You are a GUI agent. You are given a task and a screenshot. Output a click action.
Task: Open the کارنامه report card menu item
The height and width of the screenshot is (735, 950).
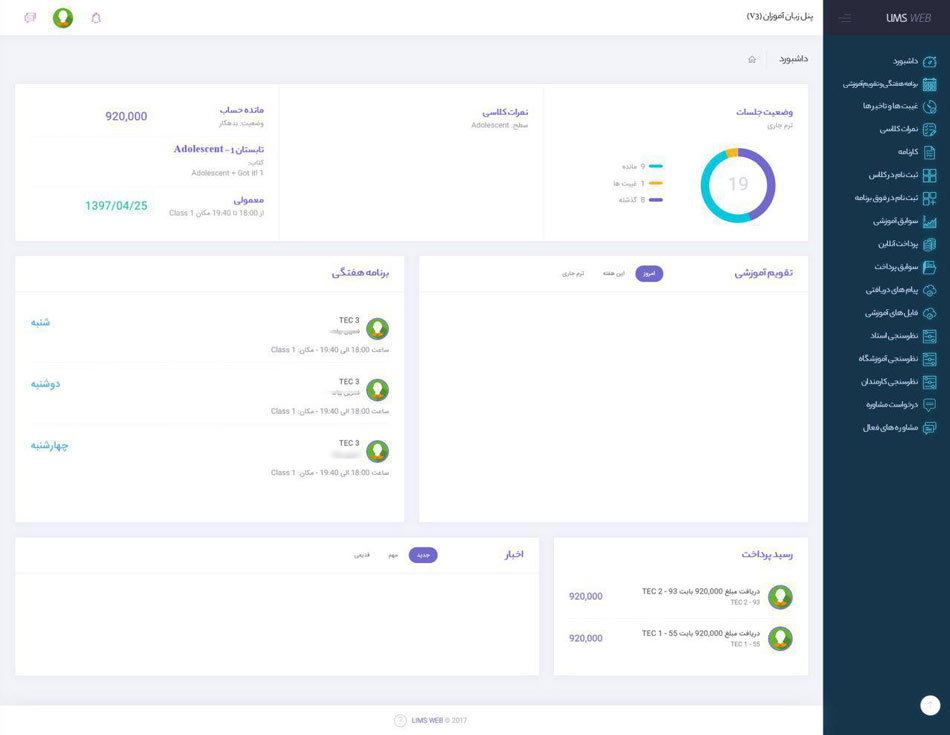917,152
